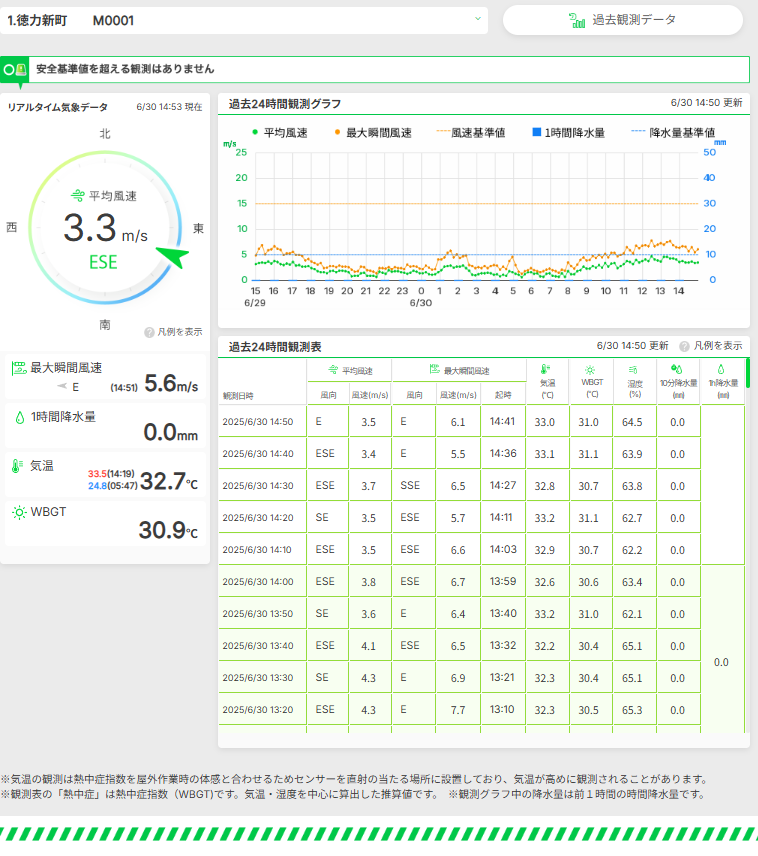
Task: Toggle 平均風速 series in graph legend
Action: (x=280, y=133)
